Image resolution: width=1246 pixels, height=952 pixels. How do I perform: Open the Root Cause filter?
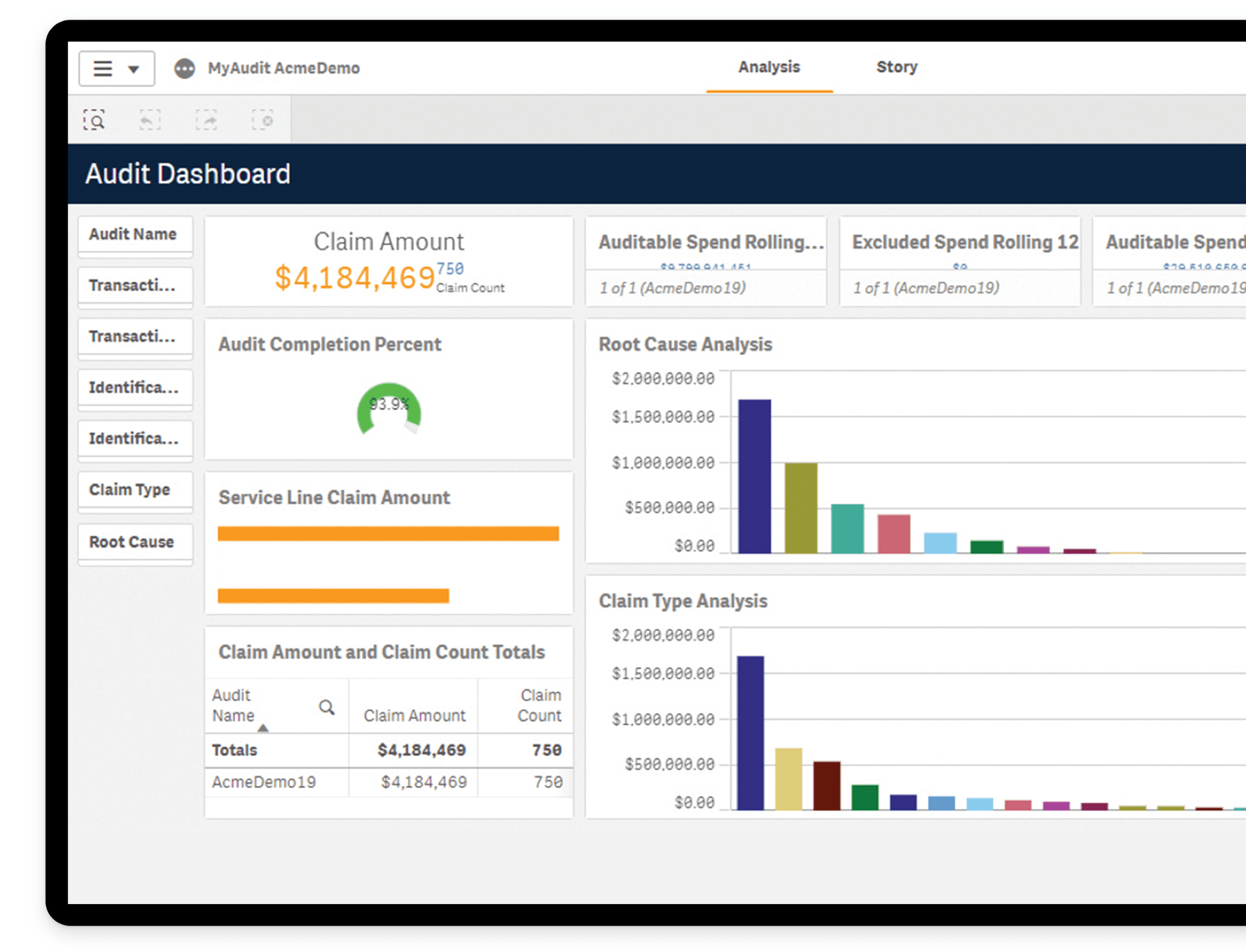point(136,544)
